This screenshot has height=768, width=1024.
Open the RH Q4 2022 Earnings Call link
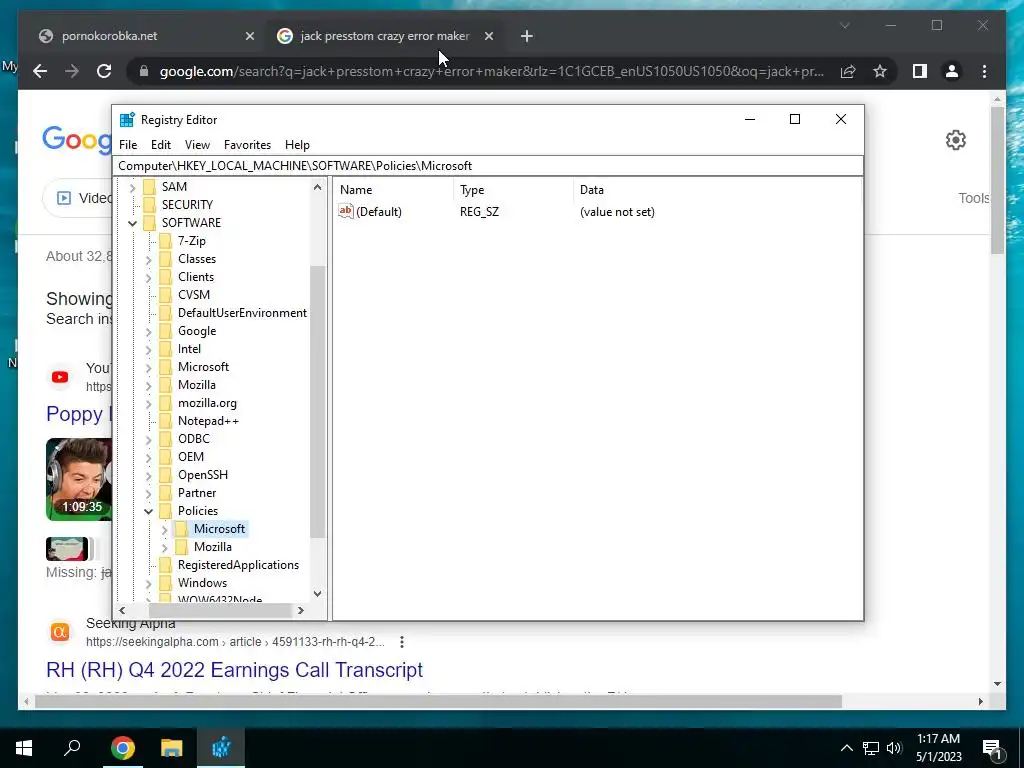(x=234, y=670)
